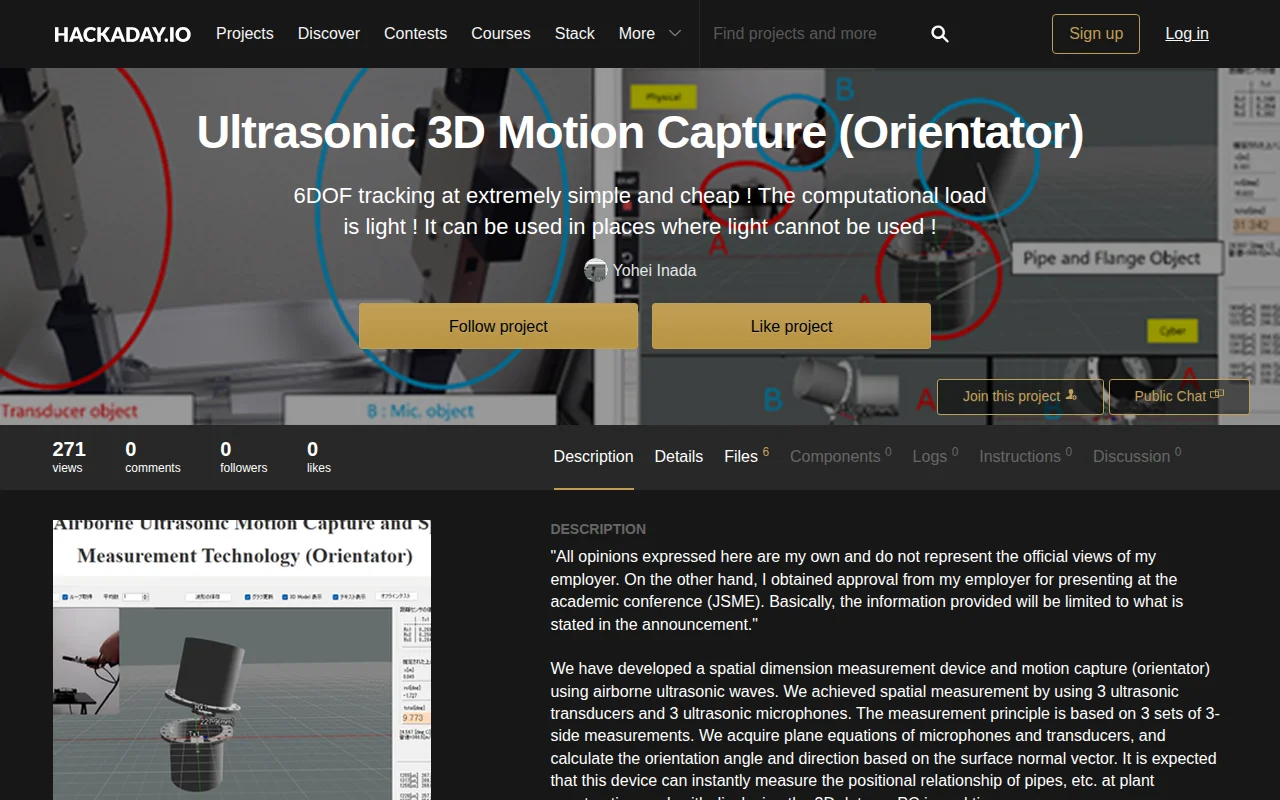
Task: Click Like project button
Action: tap(791, 326)
